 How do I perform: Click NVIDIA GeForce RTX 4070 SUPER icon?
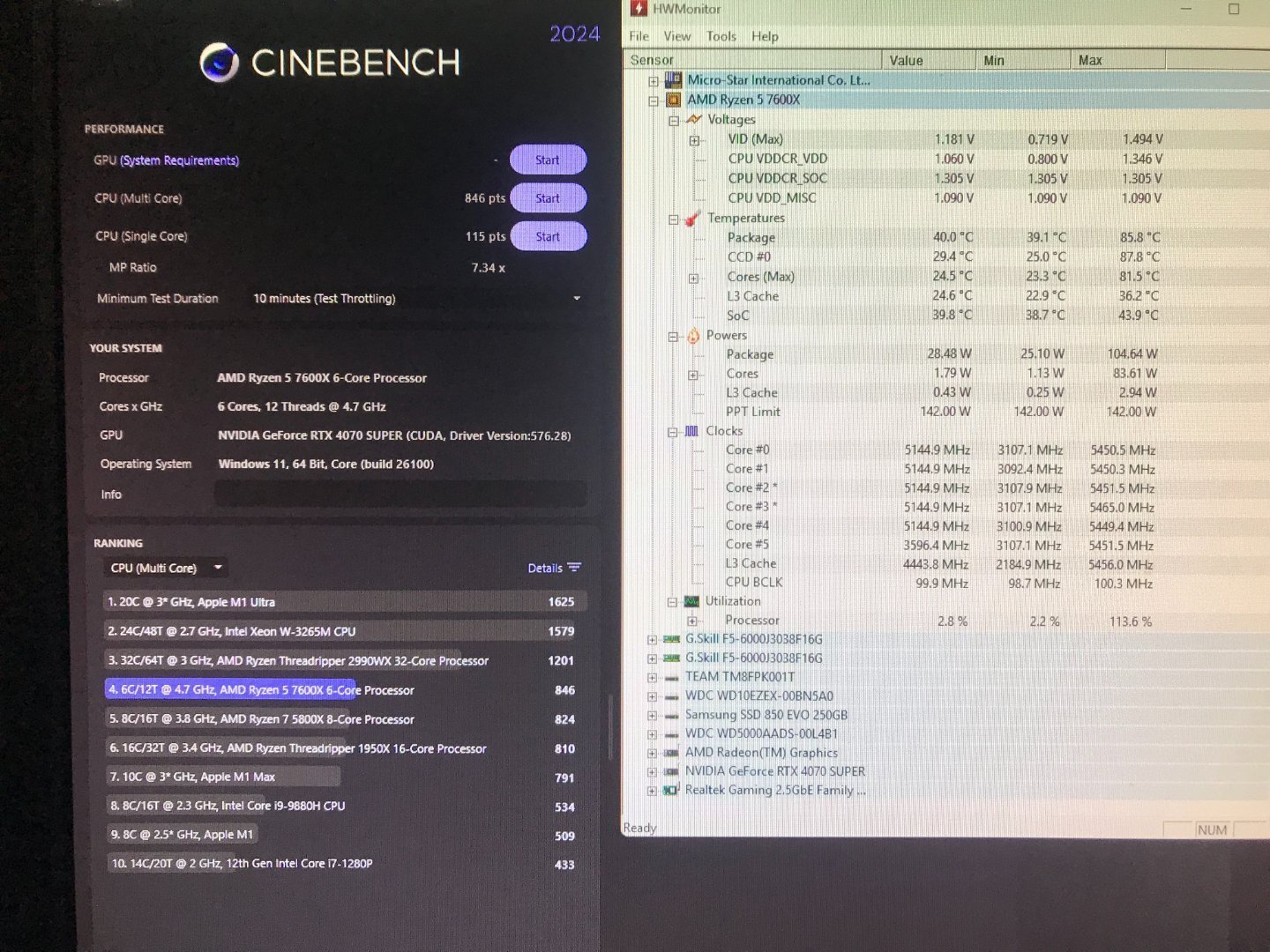672,771
